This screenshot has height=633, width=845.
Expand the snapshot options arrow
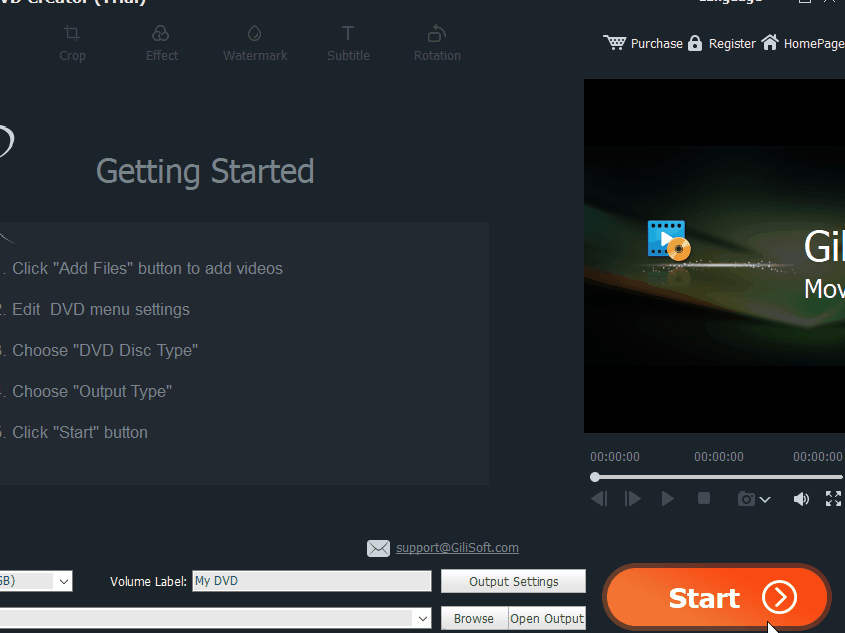[x=765, y=499]
